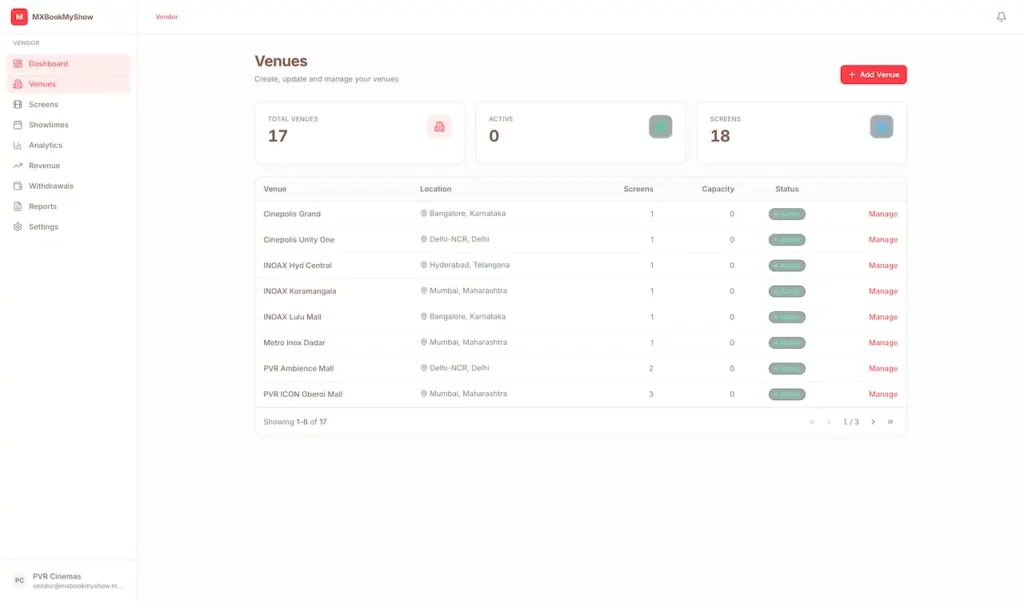Click the Location column header
The height and width of the screenshot is (601, 1024).
436,189
